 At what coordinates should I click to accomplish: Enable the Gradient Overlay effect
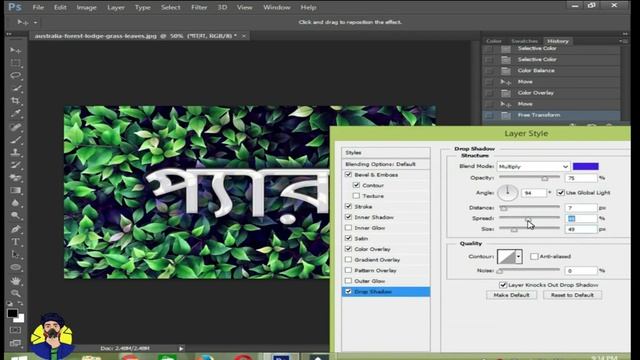[x=348, y=259]
